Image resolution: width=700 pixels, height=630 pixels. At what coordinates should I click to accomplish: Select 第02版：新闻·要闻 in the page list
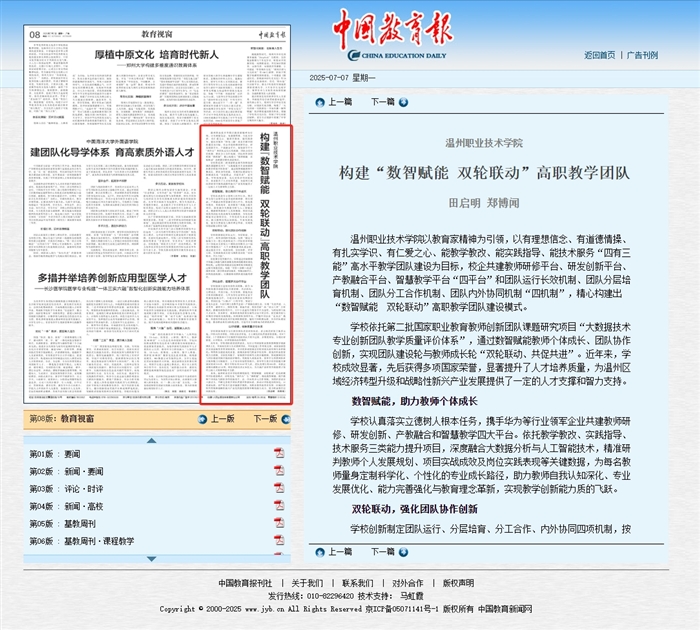[66, 471]
